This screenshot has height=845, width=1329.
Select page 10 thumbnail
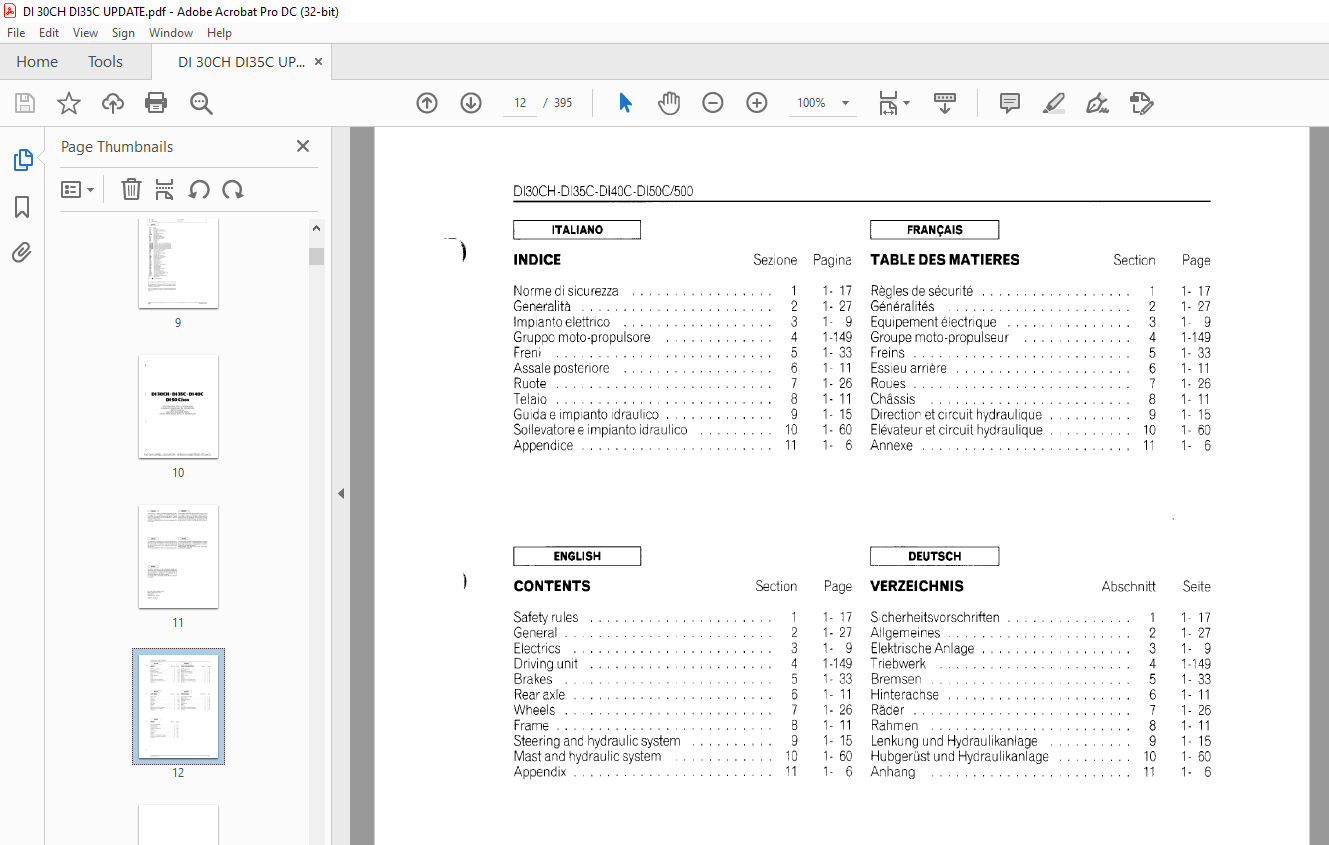pos(178,406)
